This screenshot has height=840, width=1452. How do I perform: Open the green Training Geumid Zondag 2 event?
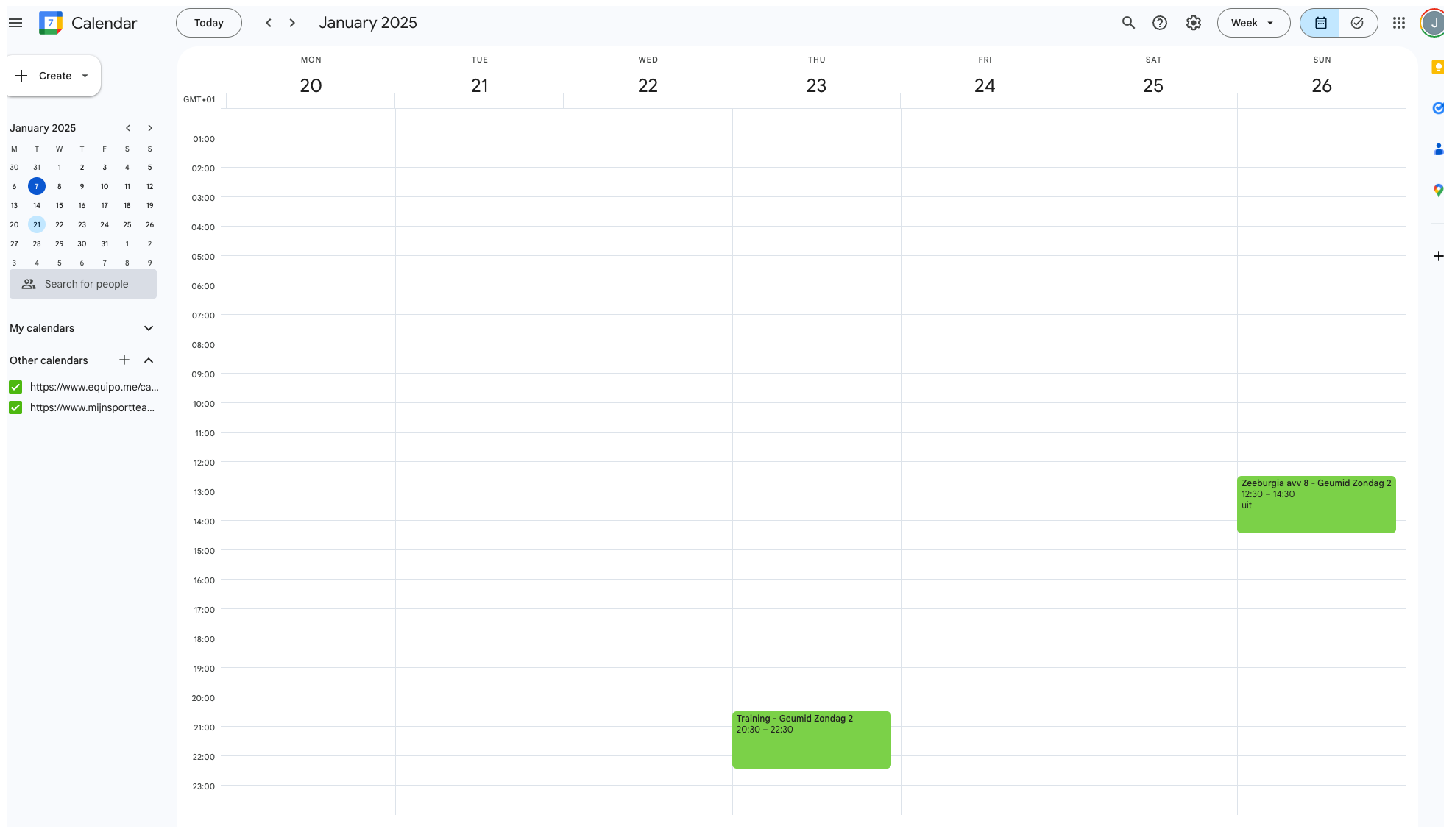point(811,740)
